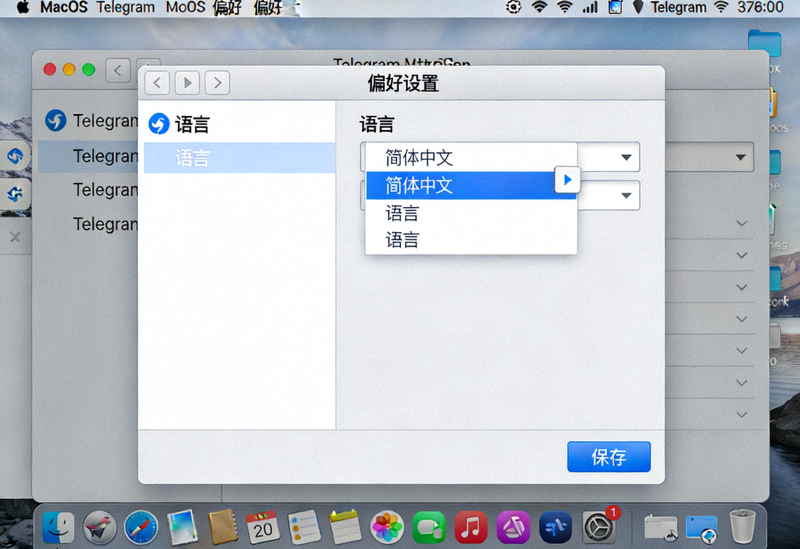Open the Trash in the dock
Screen dimensions: 800x549
[x=742, y=526]
